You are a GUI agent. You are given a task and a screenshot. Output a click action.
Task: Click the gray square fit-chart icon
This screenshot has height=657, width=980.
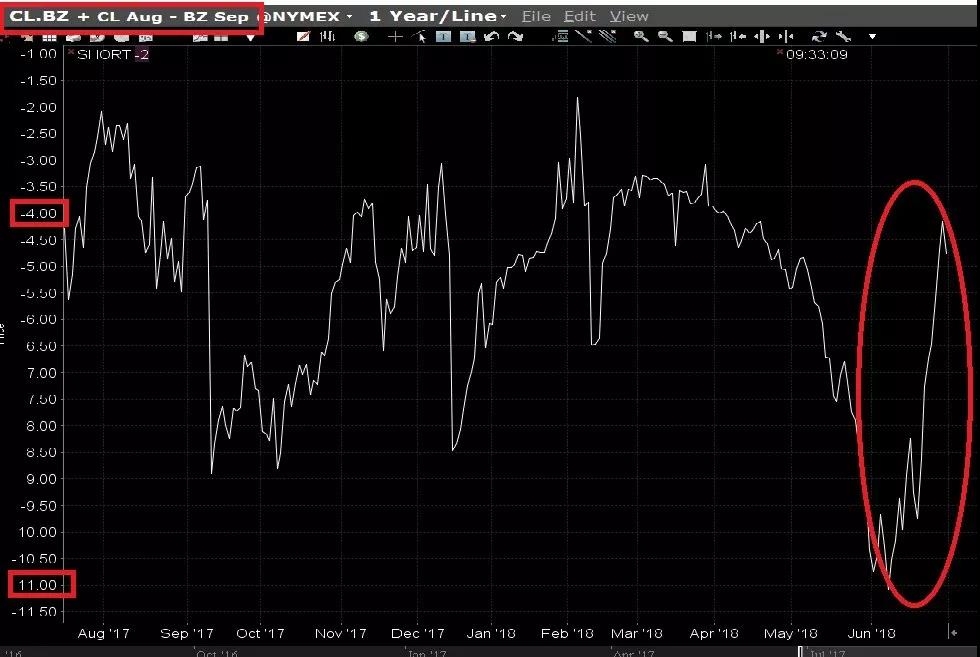click(x=689, y=36)
